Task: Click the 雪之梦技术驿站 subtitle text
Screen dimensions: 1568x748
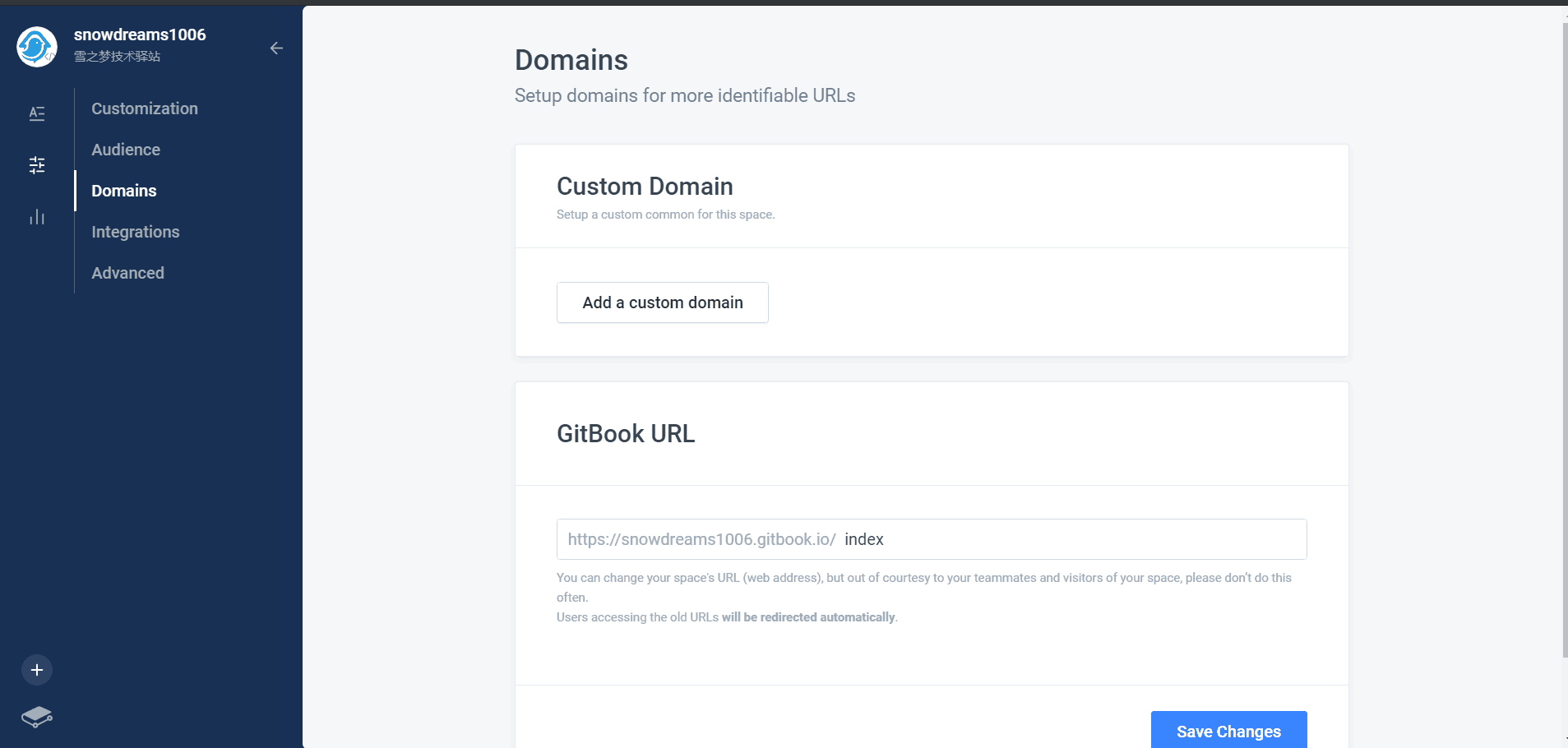Action: 116,56
